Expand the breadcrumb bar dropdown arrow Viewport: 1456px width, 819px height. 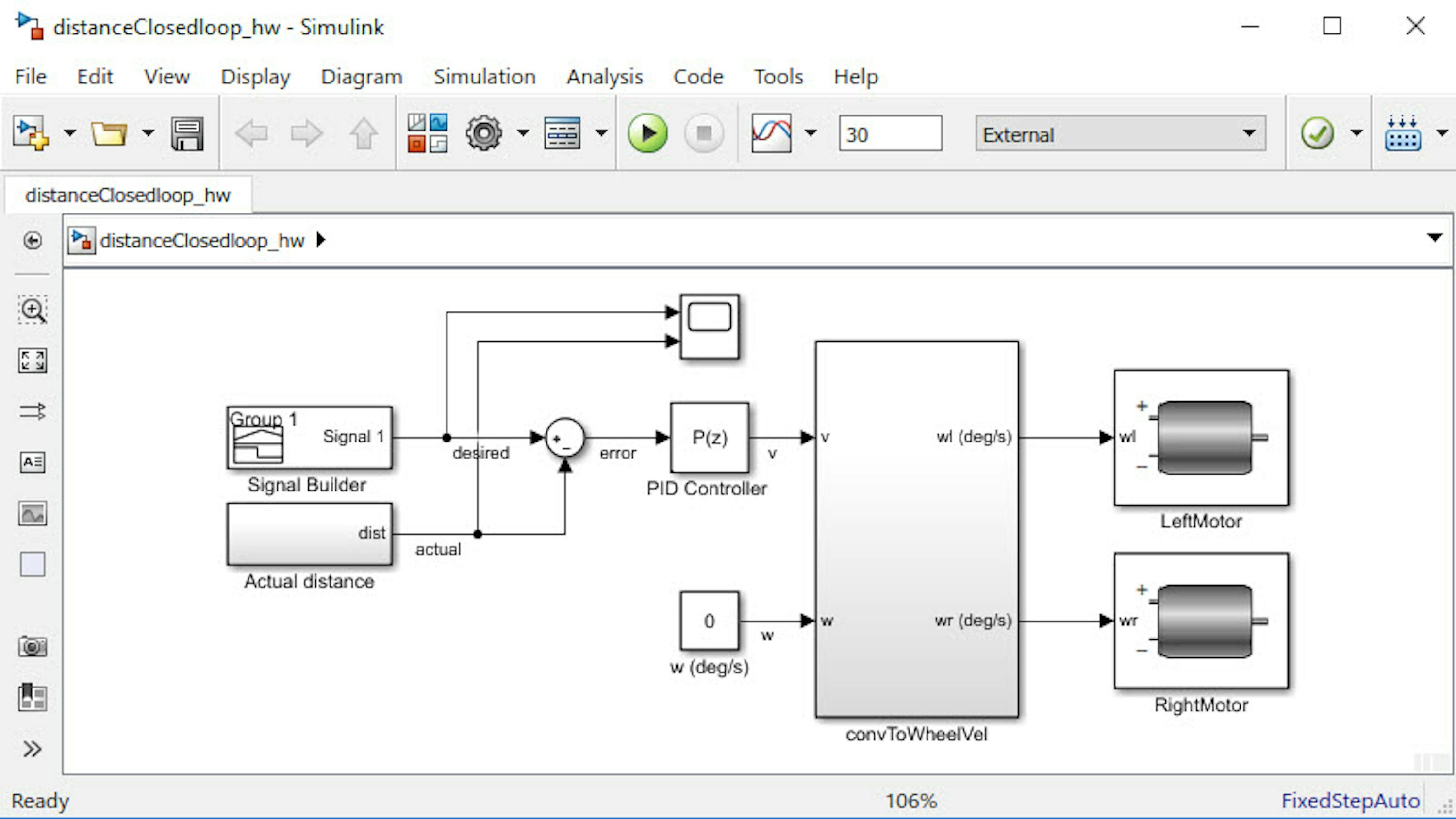click(x=1434, y=237)
